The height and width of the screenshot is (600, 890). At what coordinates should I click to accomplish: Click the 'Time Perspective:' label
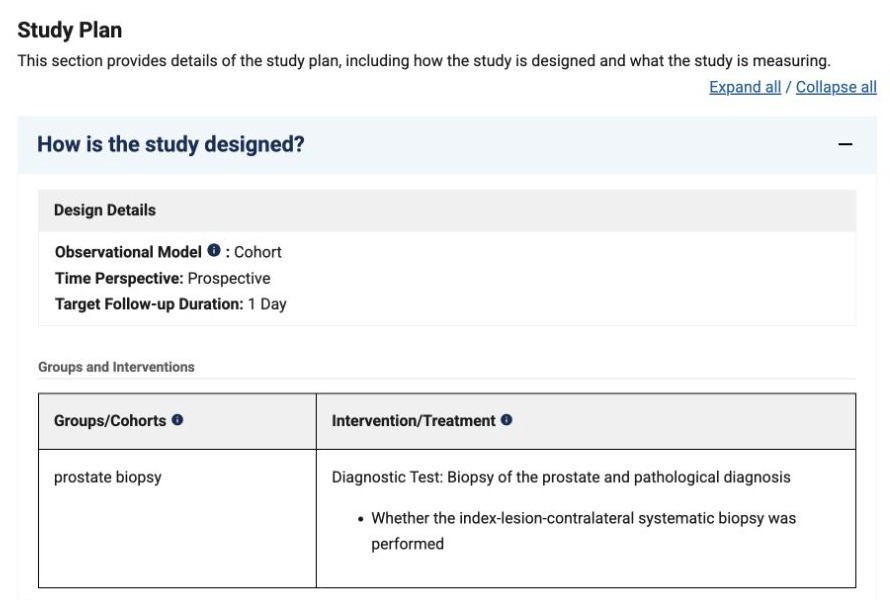pos(119,278)
